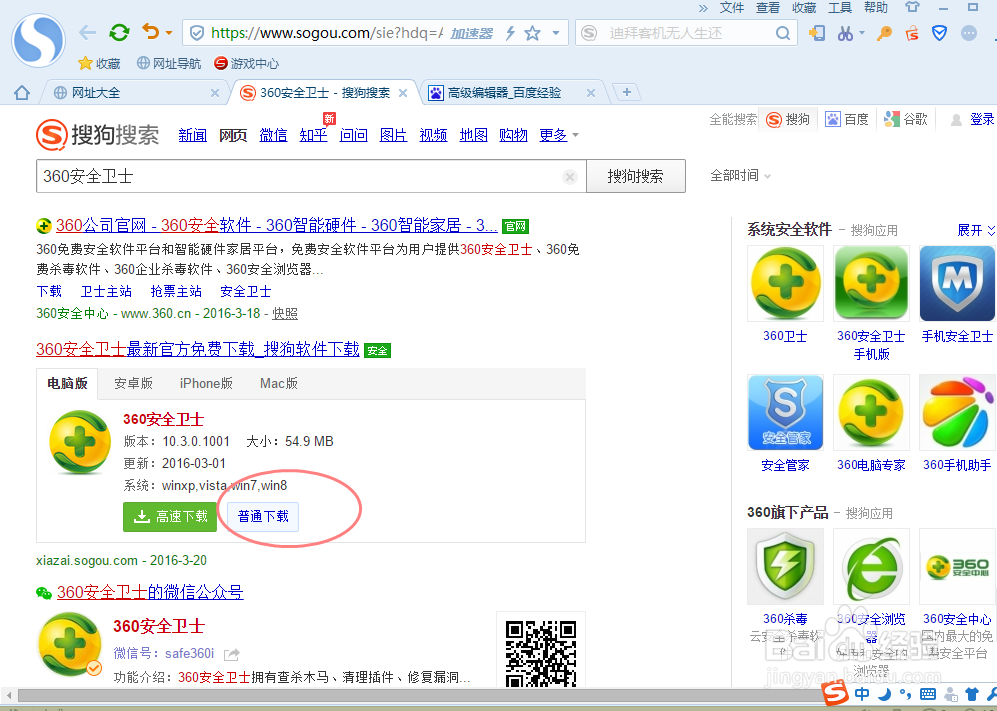Image resolution: width=997 pixels, height=711 pixels.
Task: Open 微信 search category
Action: (273, 135)
